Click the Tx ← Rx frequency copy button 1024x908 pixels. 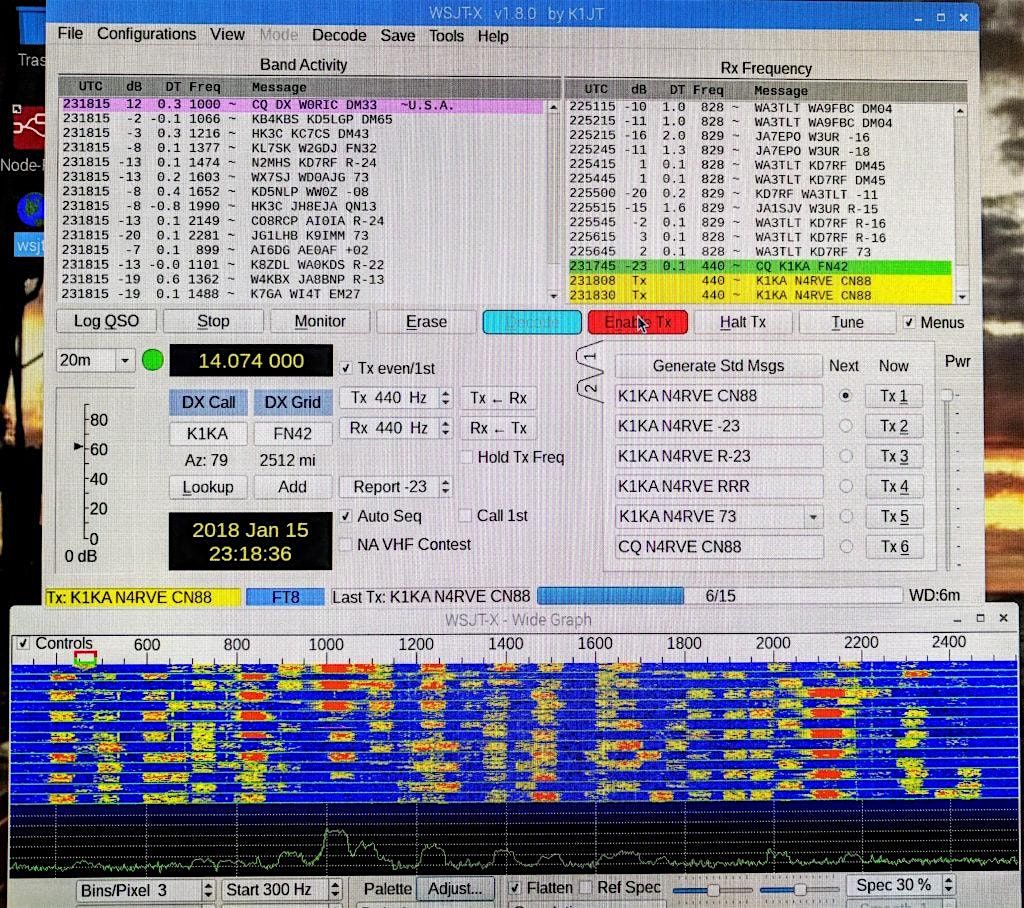click(497, 398)
